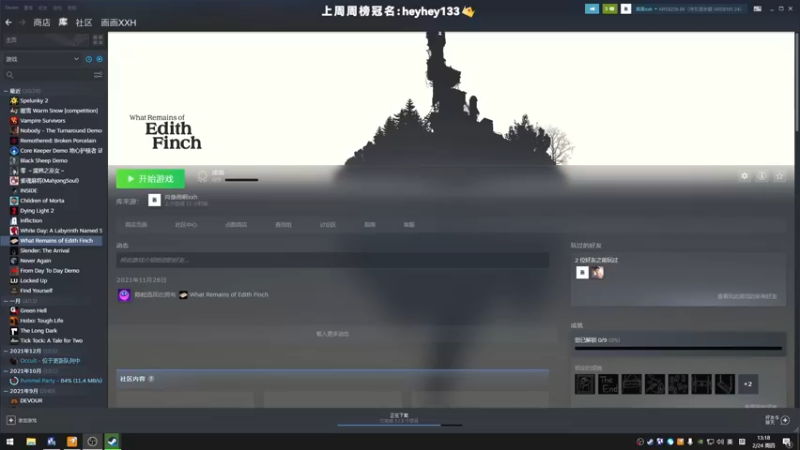Open What Remains of Edith Finch activity link
The image size is (800, 450).
229,295
